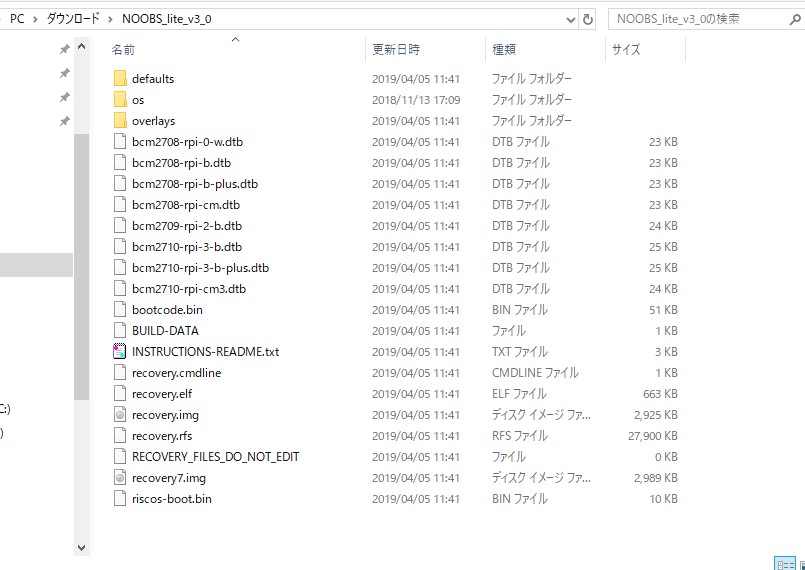Select the recovery7.img disk image icon
Image resolution: width=805 pixels, height=570 pixels.
point(120,478)
